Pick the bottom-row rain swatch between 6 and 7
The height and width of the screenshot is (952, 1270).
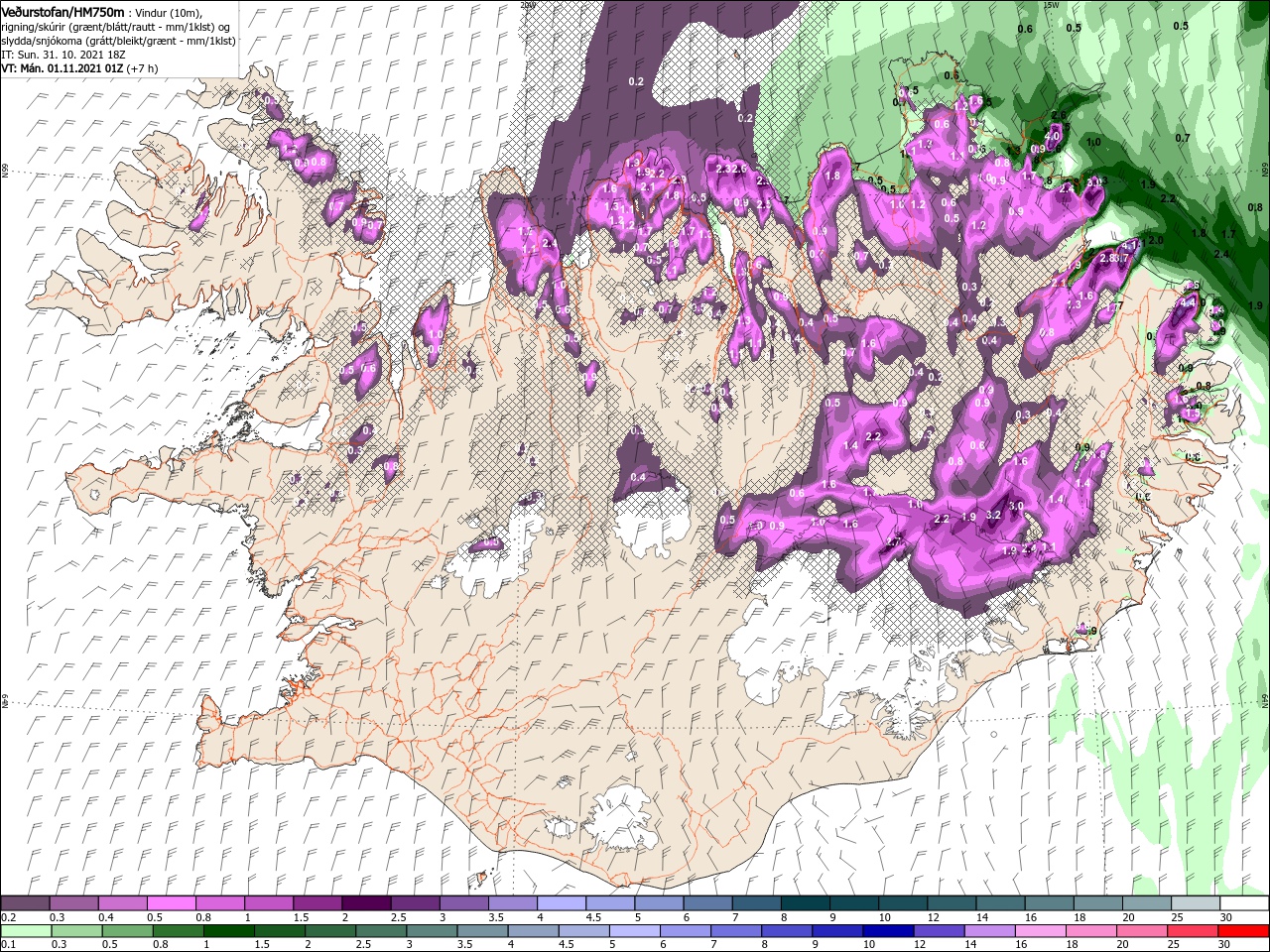click(x=685, y=931)
